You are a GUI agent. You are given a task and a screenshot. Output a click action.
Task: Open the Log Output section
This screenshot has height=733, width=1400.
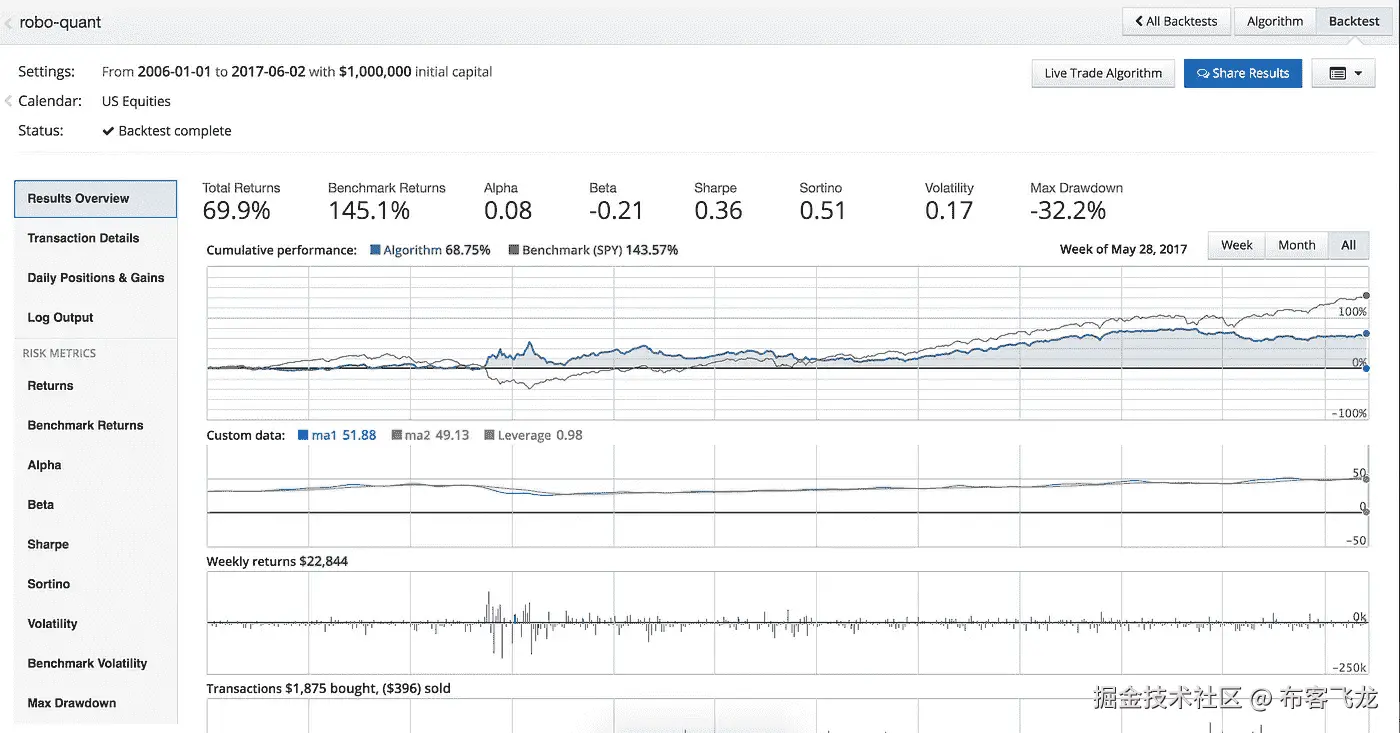[x=60, y=318]
